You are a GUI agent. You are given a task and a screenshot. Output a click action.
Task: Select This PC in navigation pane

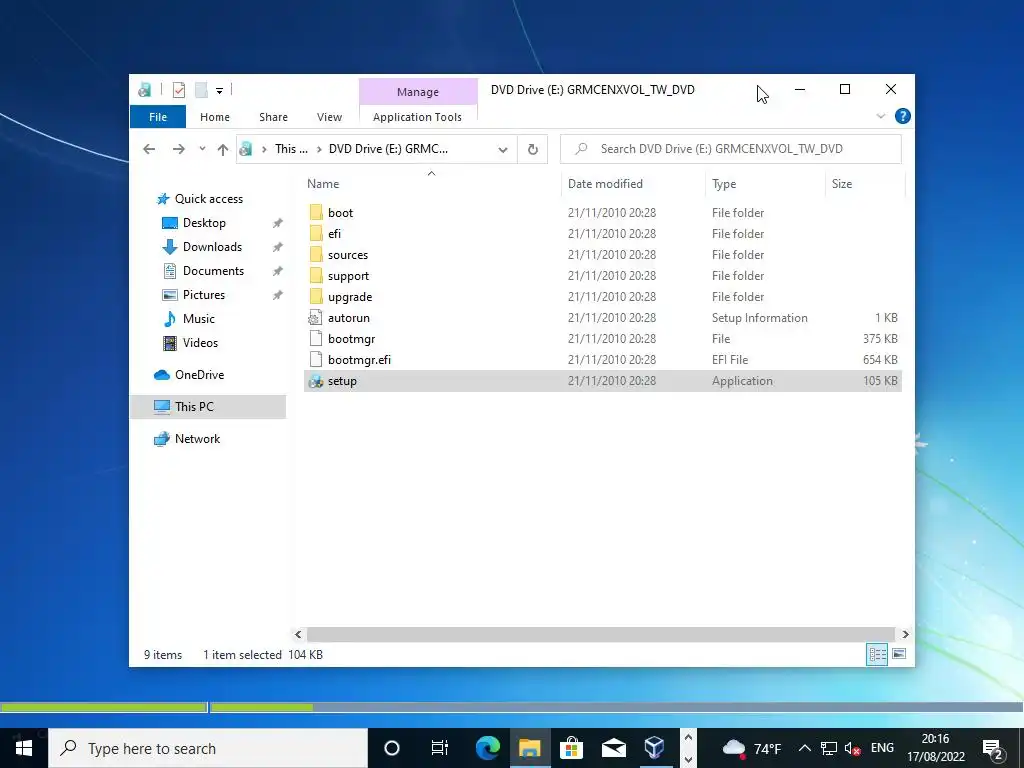tap(208, 407)
